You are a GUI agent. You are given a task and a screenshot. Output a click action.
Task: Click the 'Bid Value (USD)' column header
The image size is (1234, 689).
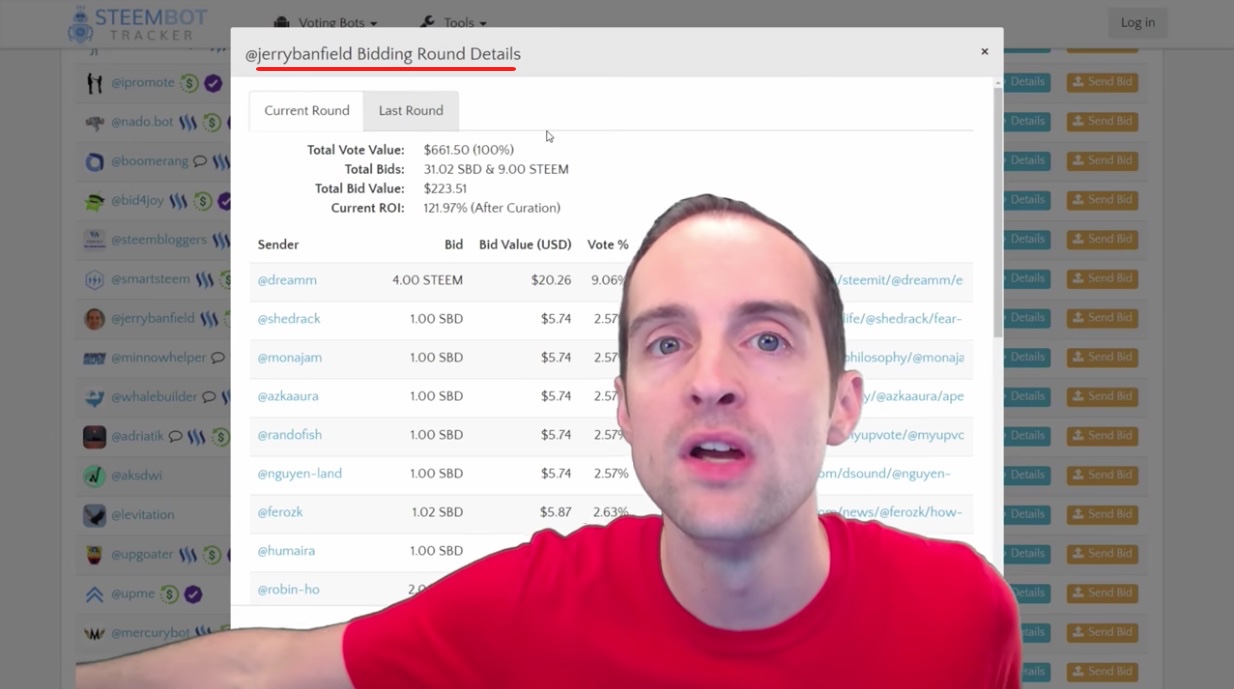click(x=525, y=245)
